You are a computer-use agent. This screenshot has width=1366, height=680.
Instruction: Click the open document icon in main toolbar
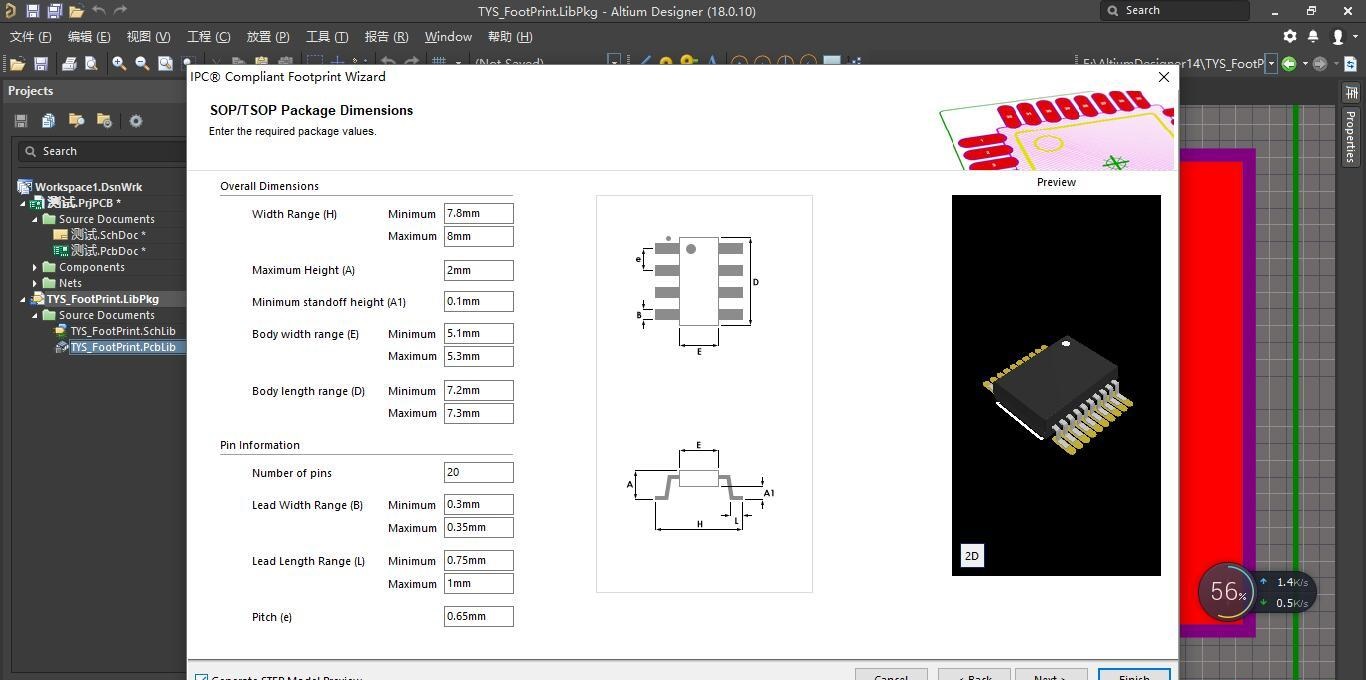tap(17, 64)
